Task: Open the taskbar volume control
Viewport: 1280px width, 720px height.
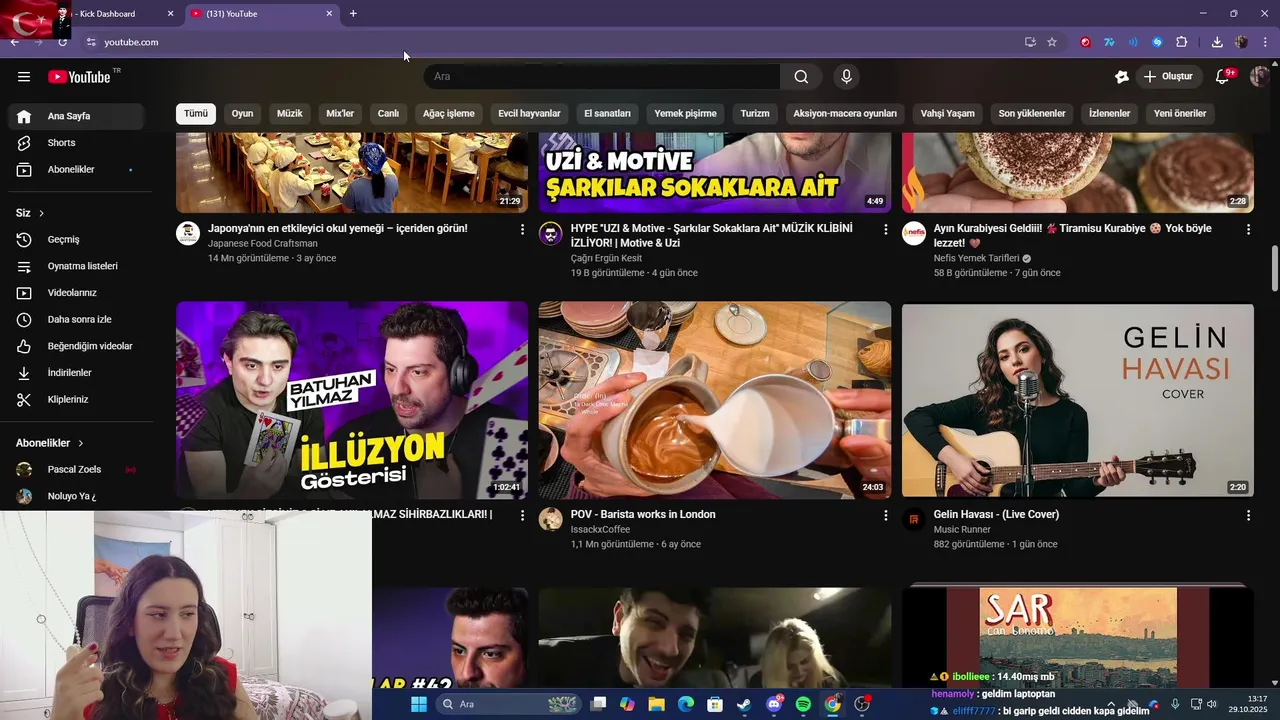Action: coord(1211,704)
